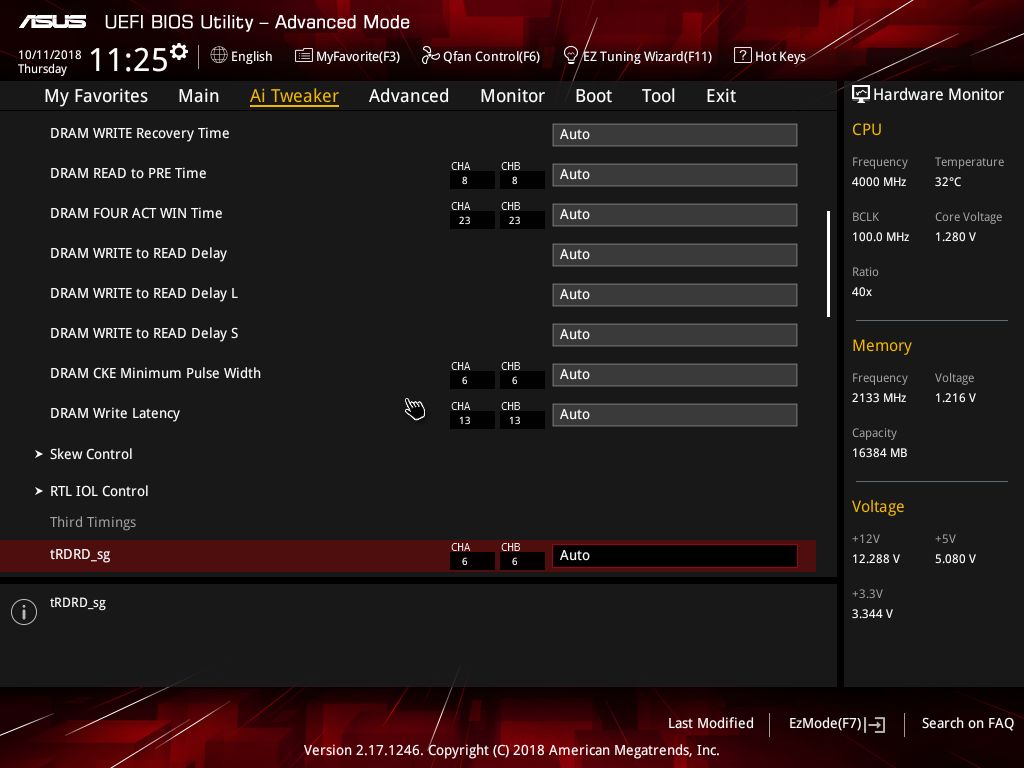
Task: Click the ASUS logo
Action: pyautogui.click(x=52, y=22)
